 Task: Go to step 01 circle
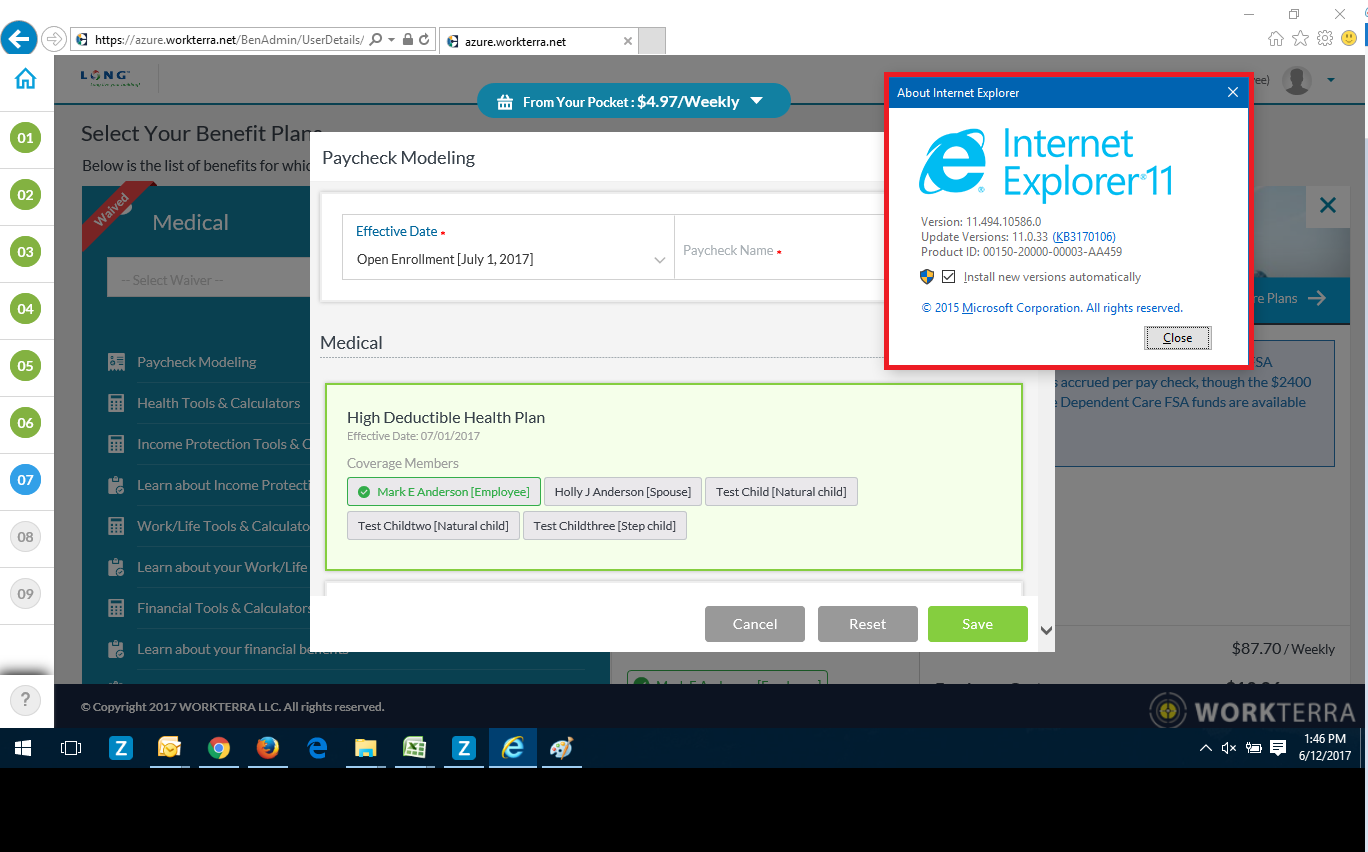(25, 138)
